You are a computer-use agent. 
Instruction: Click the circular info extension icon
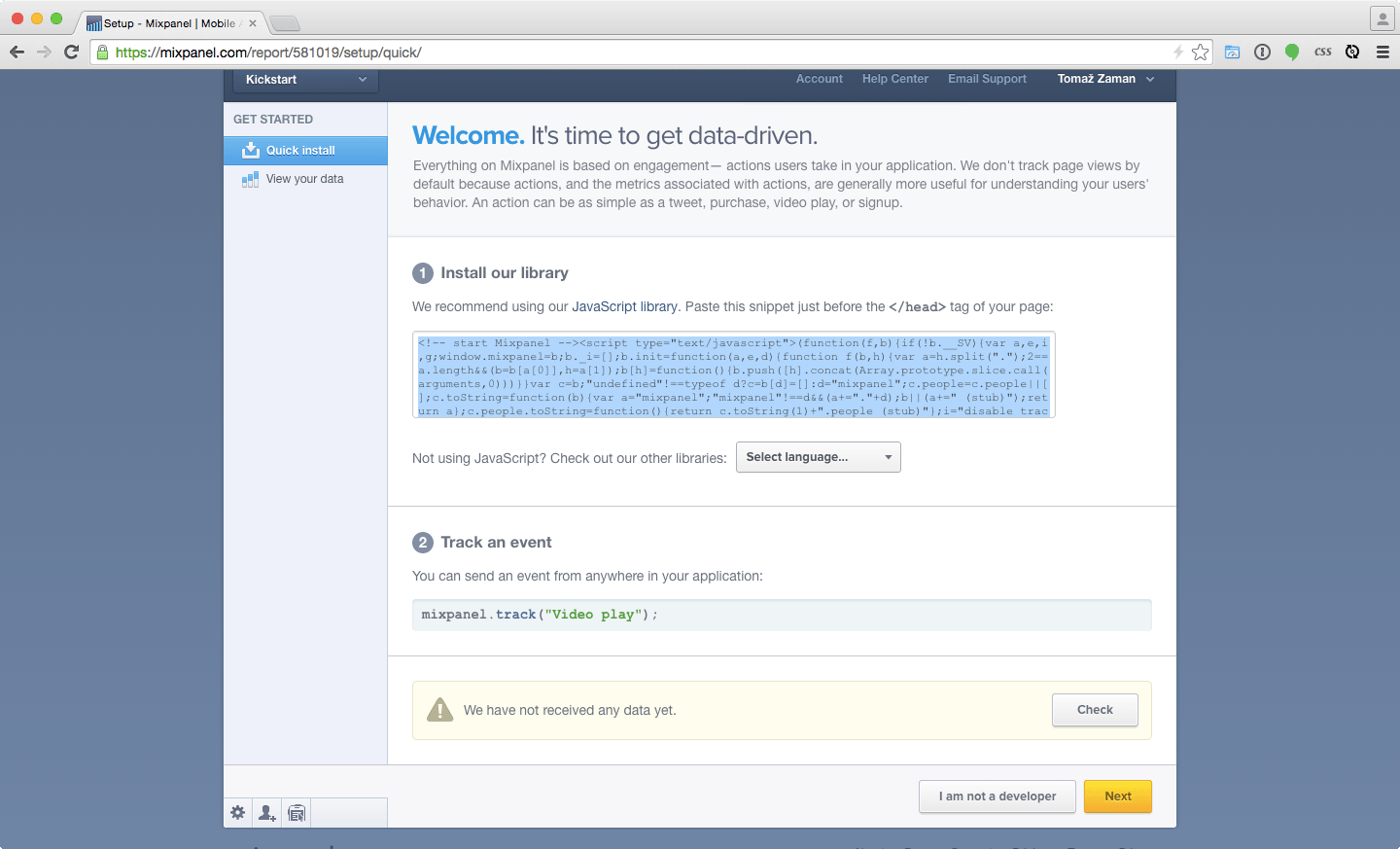click(1262, 53)
